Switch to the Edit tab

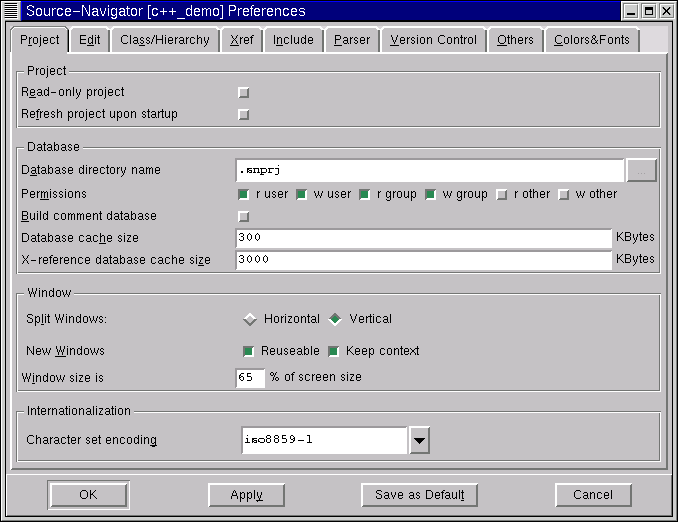point(90,40)
